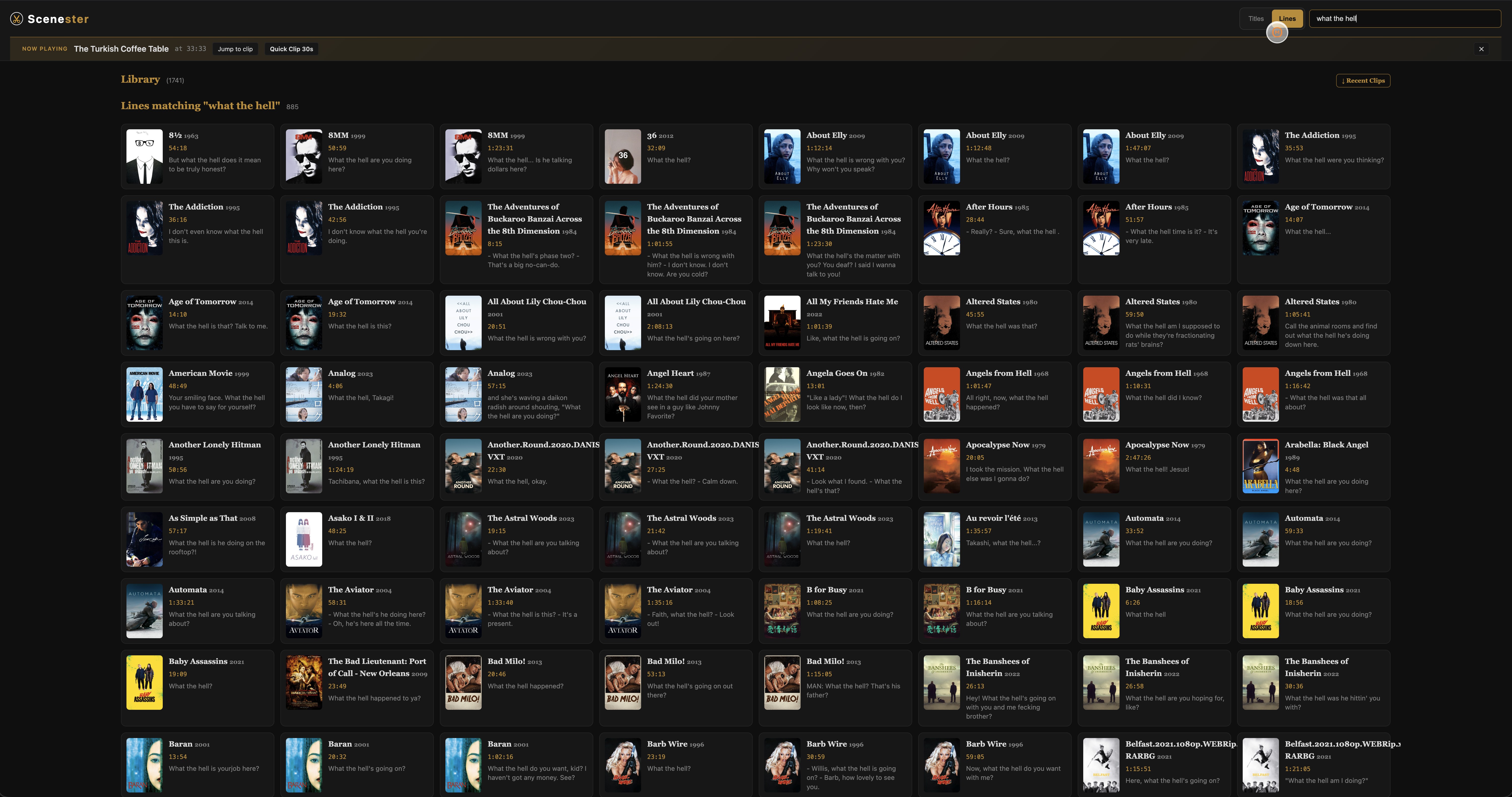The height and width of the screenshot is (797, 1512).
Task: Open Age of Tomorrow line at 14:07
Action: pos(1313,240)
